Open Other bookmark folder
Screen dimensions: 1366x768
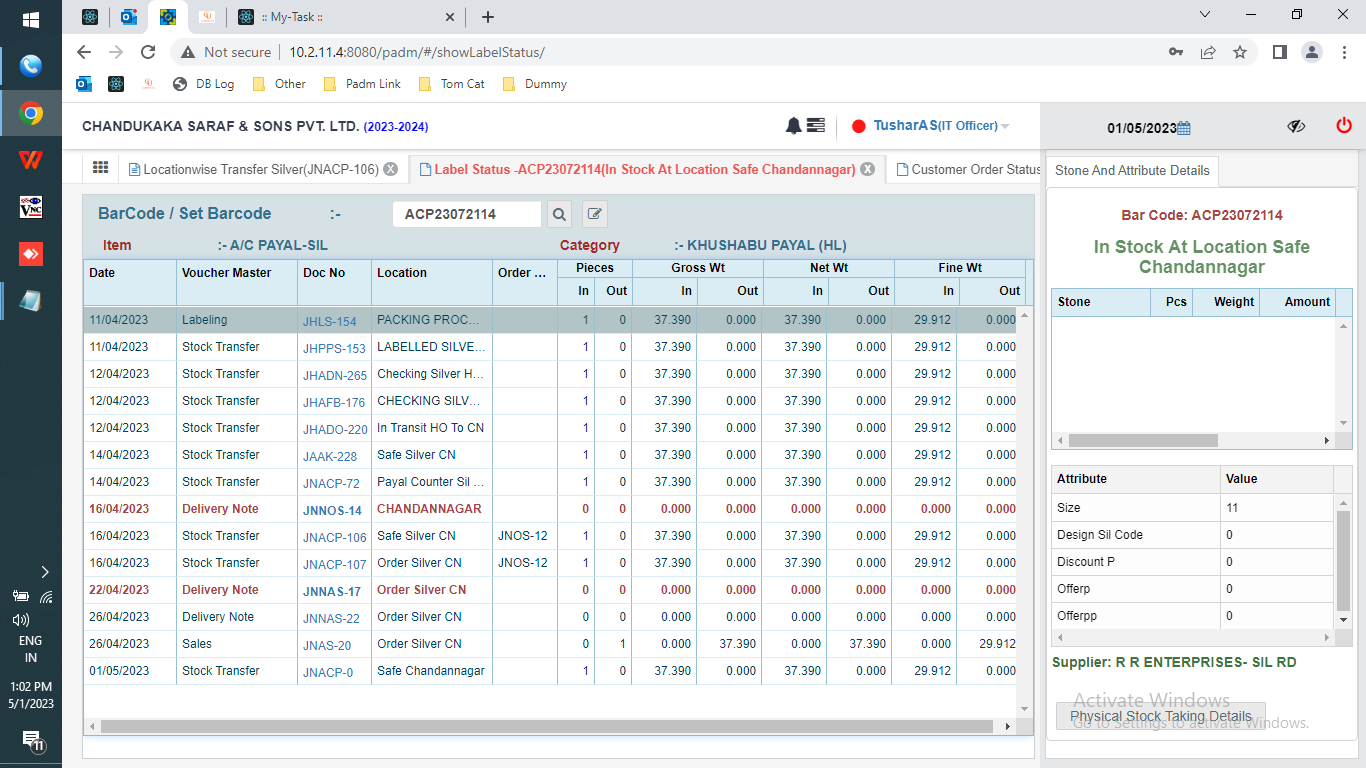(x=279, y=84)
